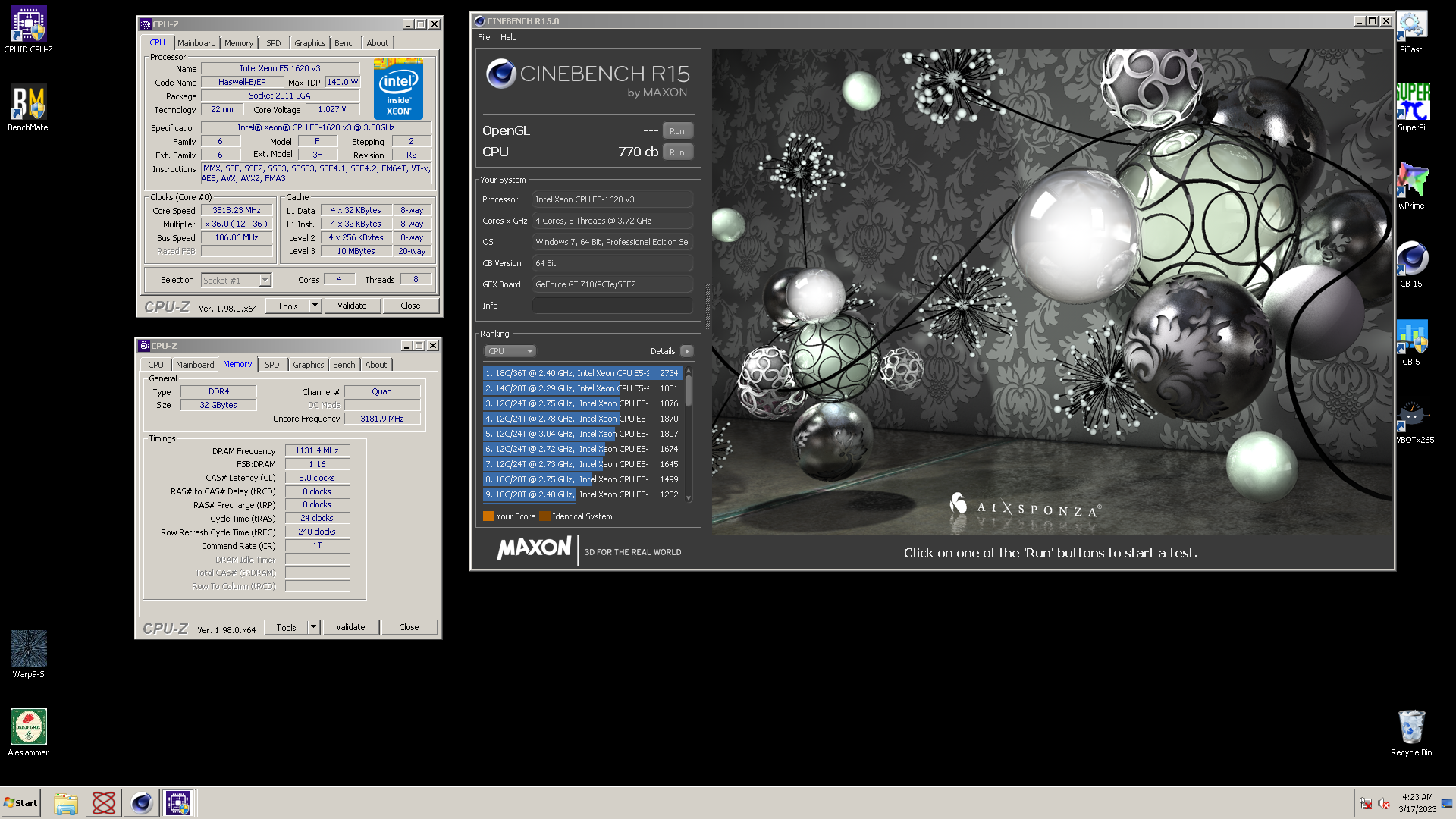Click the MAXON logo
Viewport: 1456px width, 819px height.
pyautogui.click(x=534, y=548)
